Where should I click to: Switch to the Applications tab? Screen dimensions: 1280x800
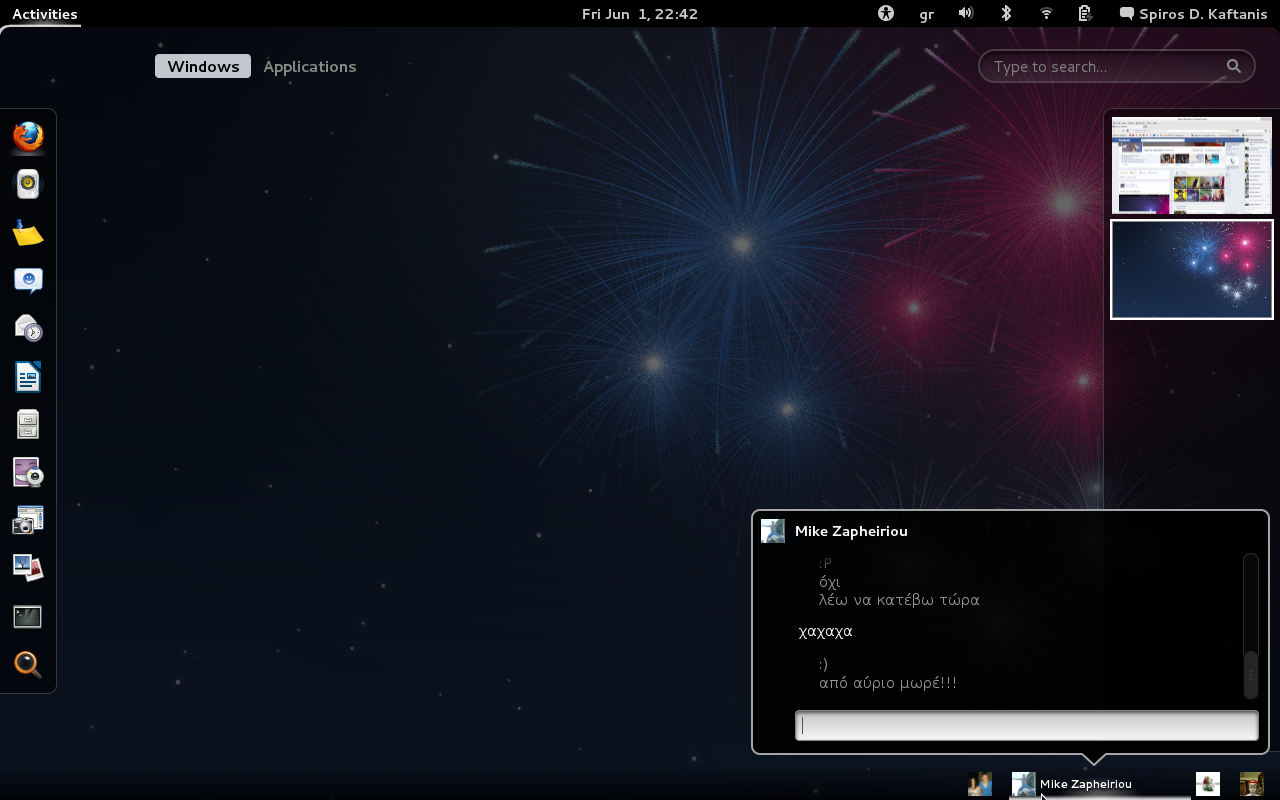click(x=309, y=66)
